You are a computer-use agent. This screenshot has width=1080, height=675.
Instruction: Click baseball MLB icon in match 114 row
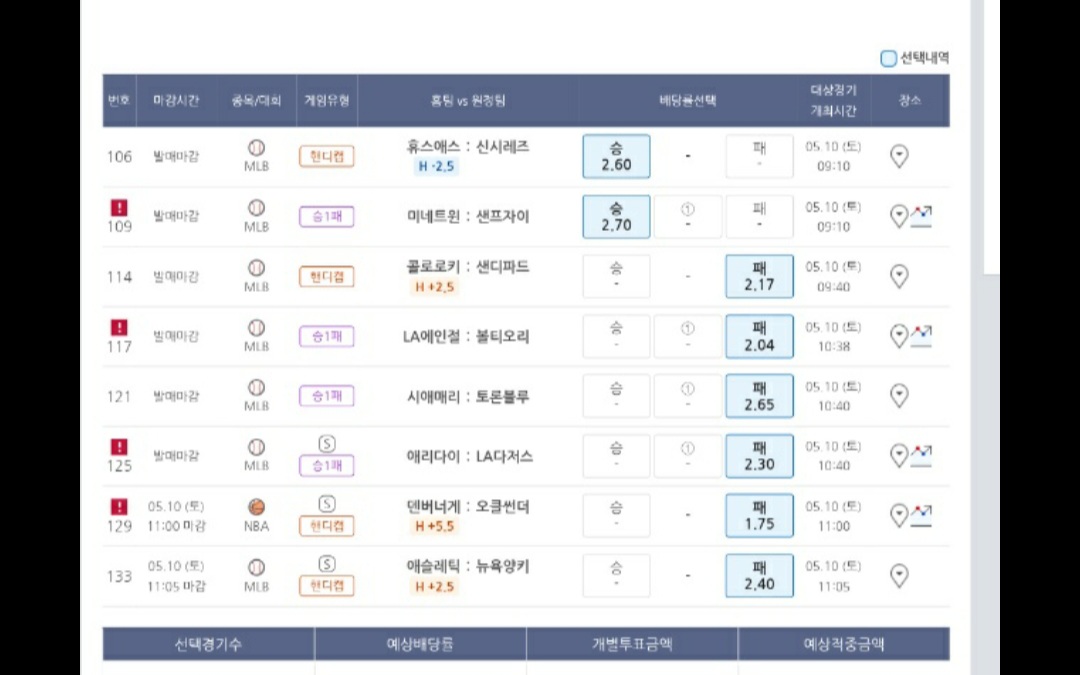(x=257, y=268)
